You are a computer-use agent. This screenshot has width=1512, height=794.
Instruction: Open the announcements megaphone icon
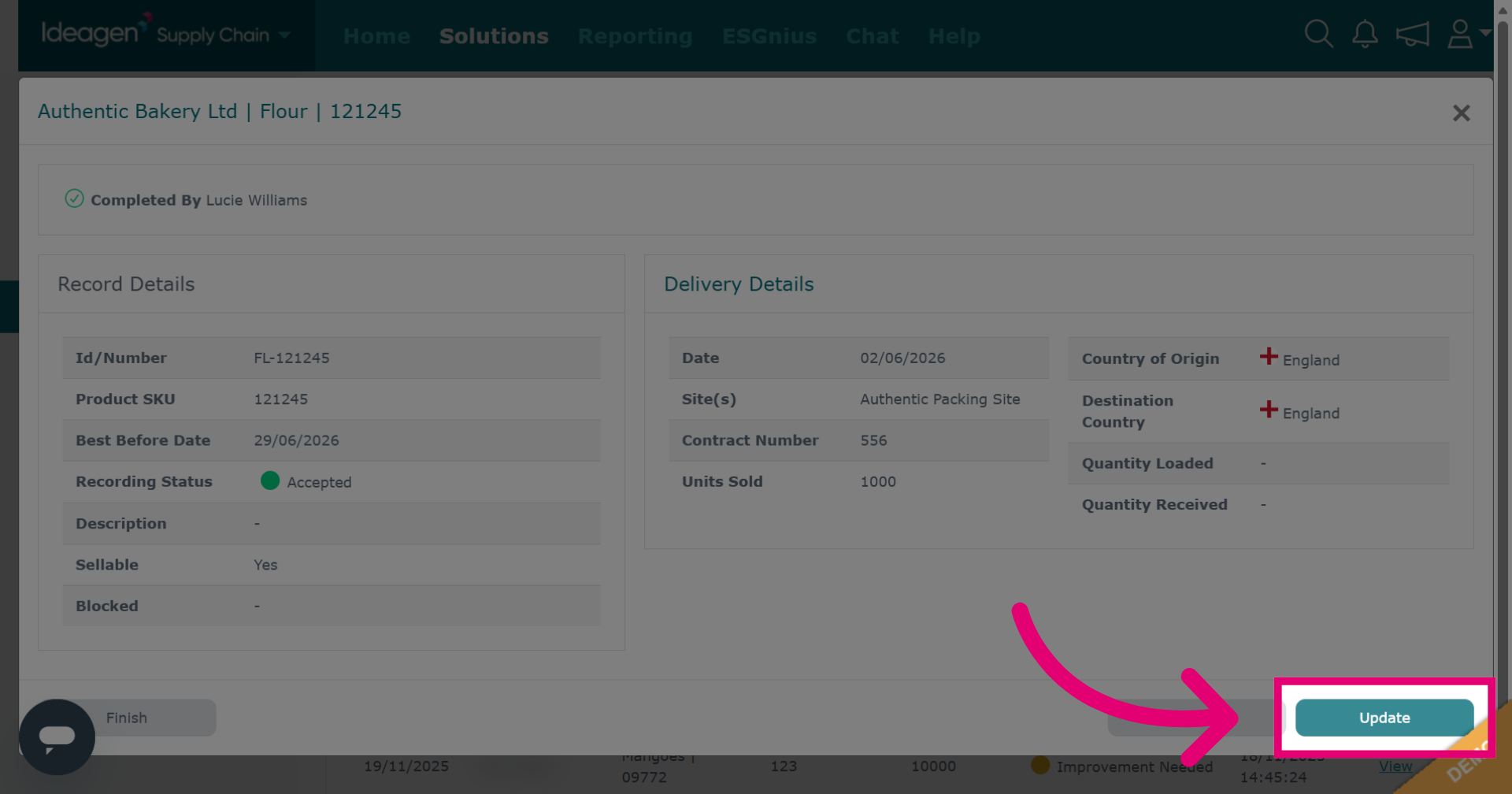(x=1412, y=35)
